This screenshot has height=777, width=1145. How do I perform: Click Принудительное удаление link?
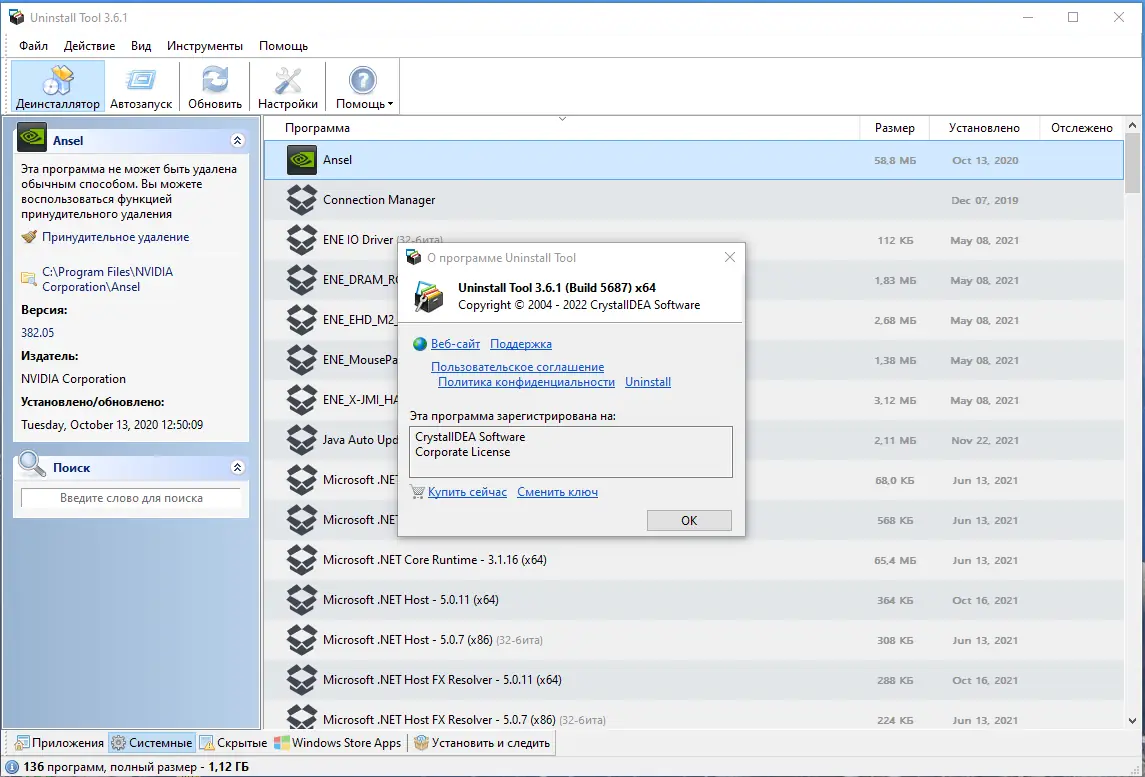115,237
